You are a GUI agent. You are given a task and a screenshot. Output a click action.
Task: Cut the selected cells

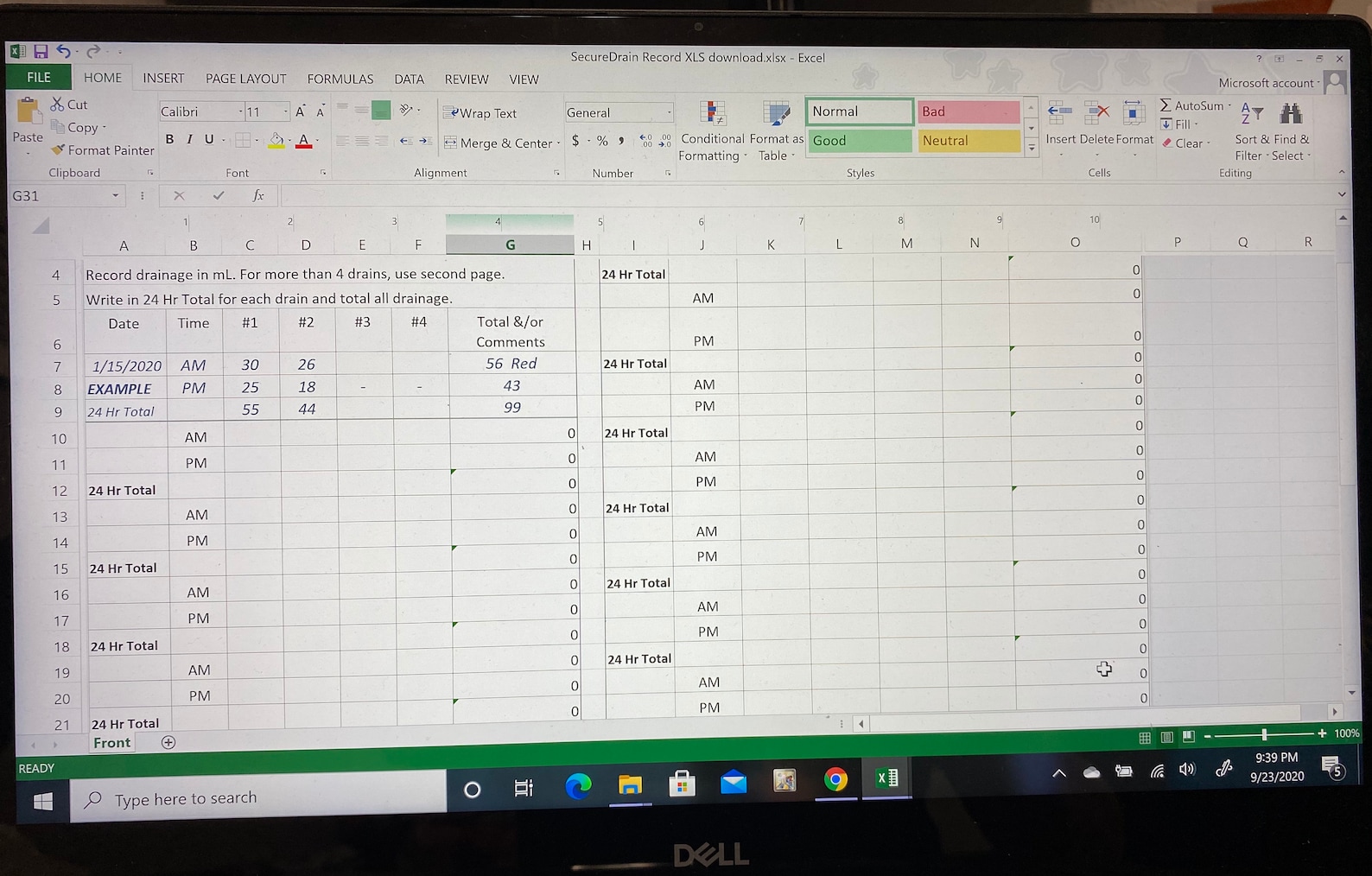(69, 105)
